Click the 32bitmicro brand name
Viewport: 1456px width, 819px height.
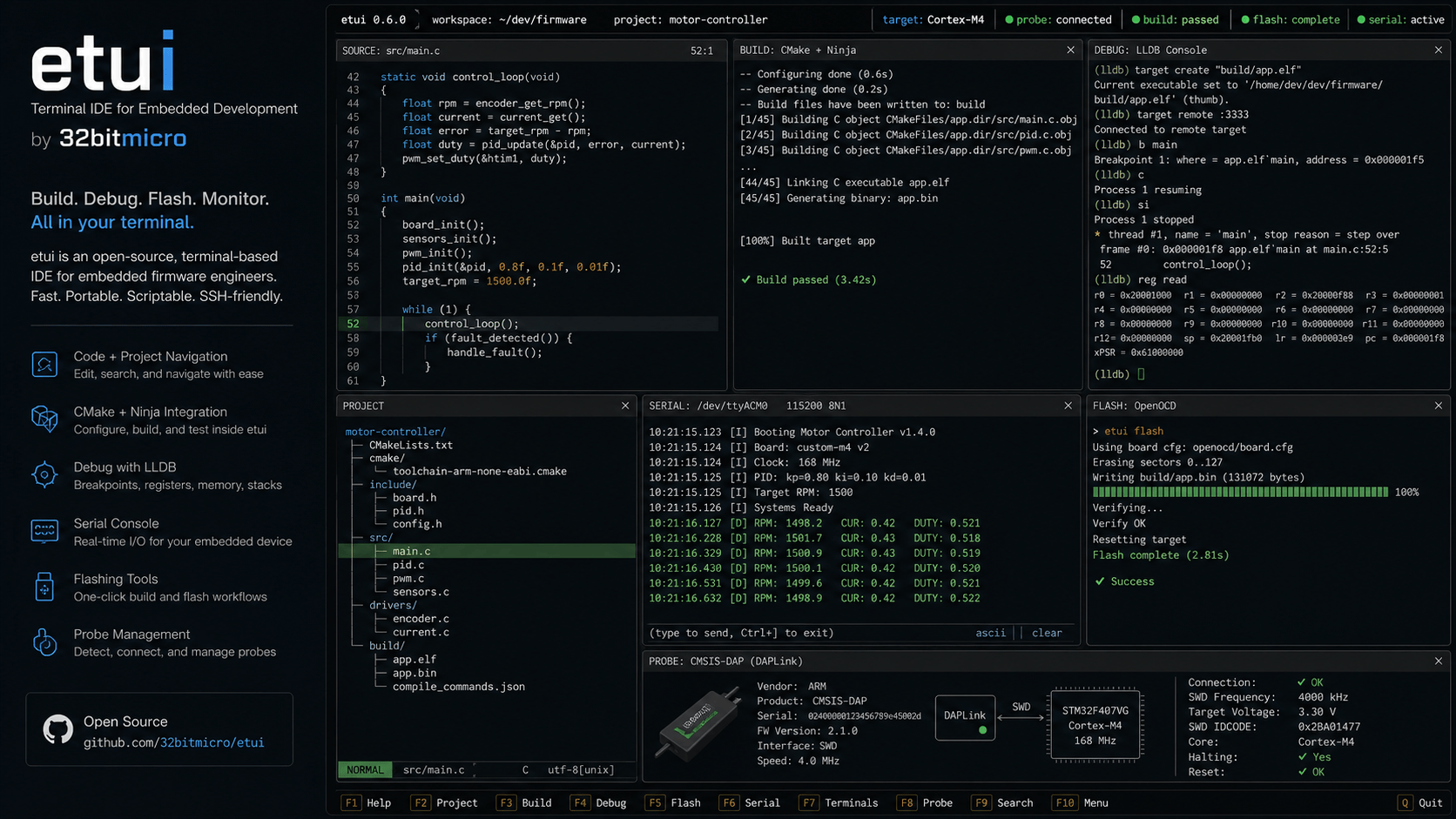pyautogui.click(x=123, y=138)
